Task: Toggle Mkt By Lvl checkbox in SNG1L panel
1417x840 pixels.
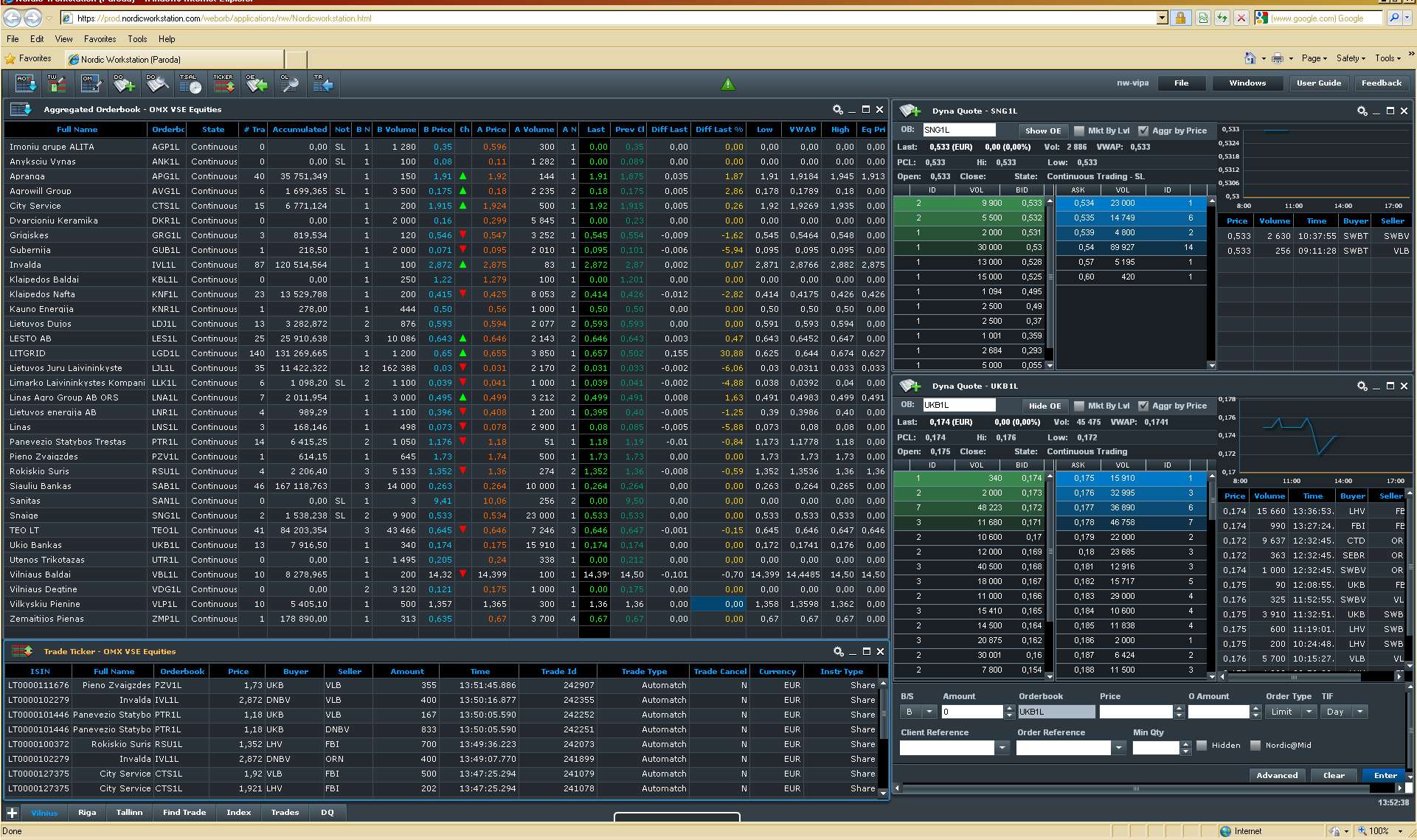Action: [x=1081, y=131]
